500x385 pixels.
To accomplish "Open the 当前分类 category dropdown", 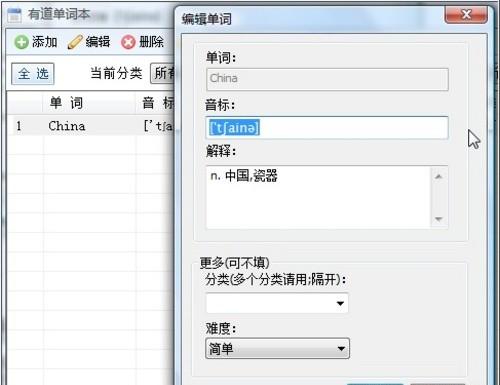I will coord(163,73).
